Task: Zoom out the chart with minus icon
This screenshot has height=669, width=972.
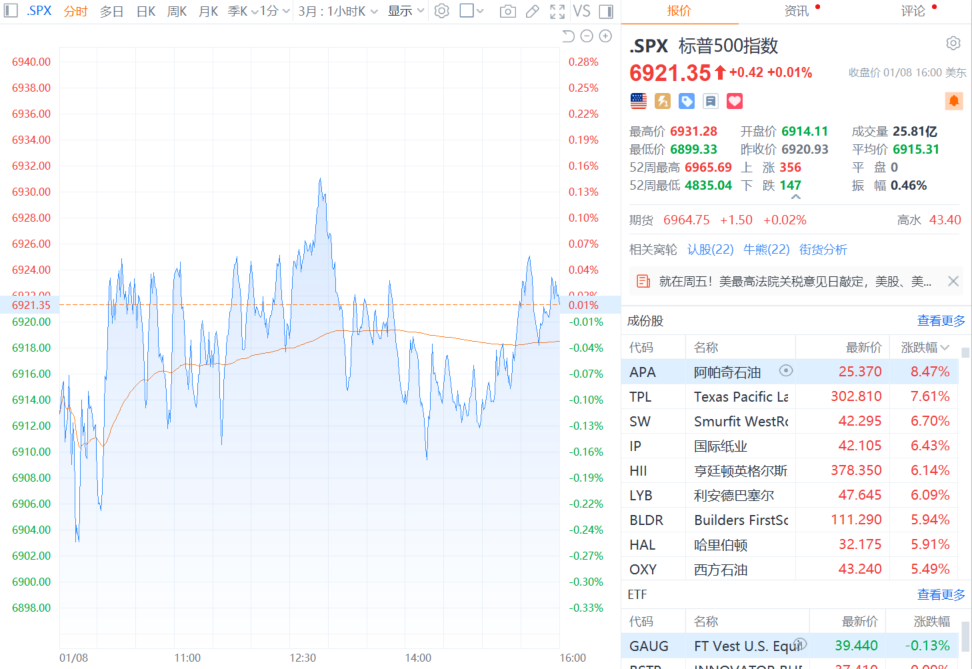Action: (586, 36)
